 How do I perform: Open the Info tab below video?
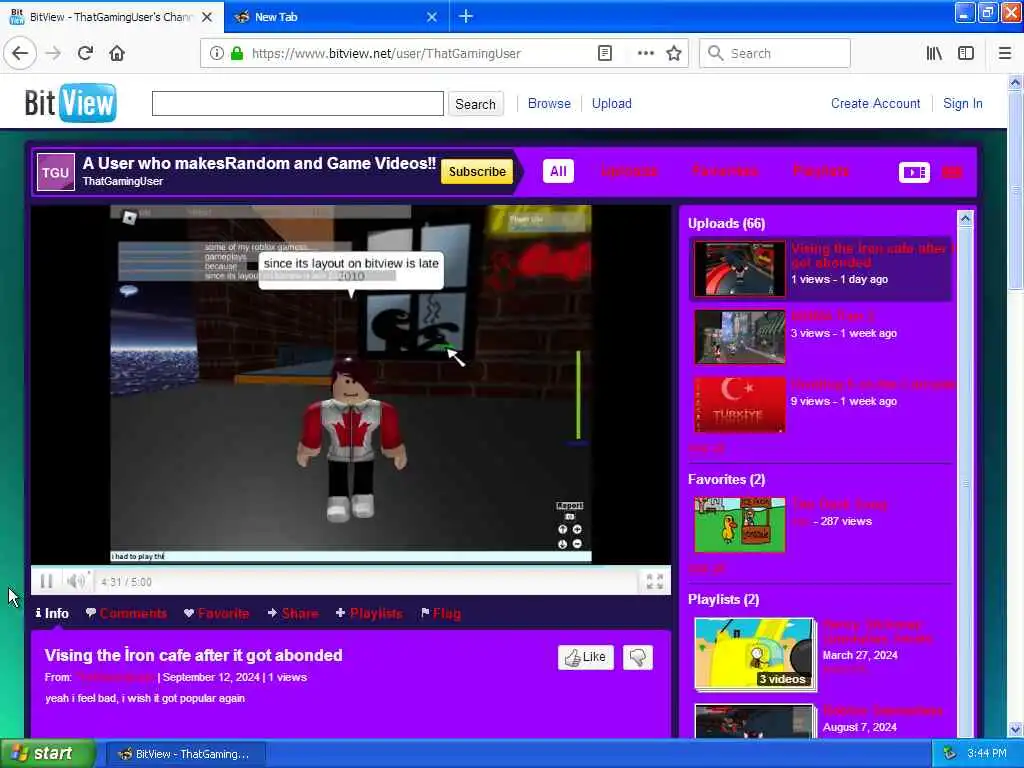52,613
